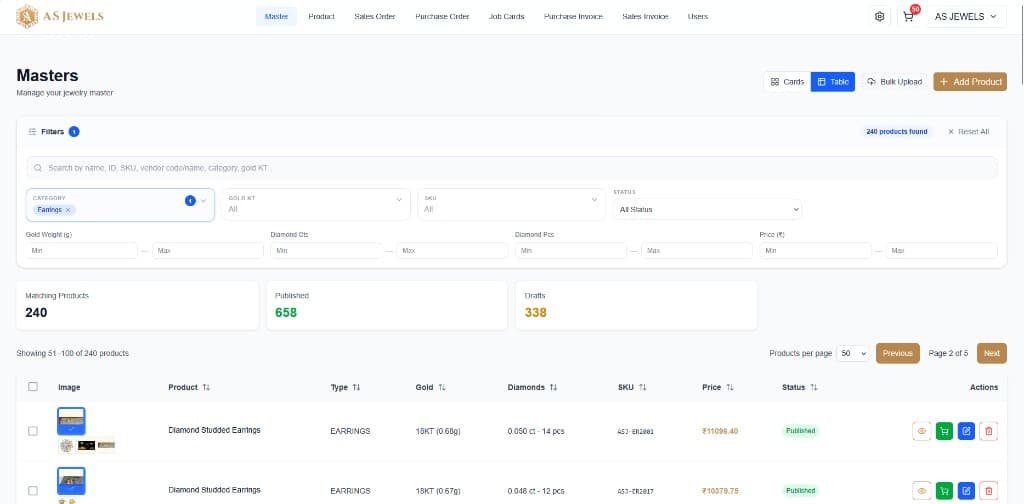Sort table by Type column arrows
Viewport: 1024px width, 504px height.
coord(356,387)
